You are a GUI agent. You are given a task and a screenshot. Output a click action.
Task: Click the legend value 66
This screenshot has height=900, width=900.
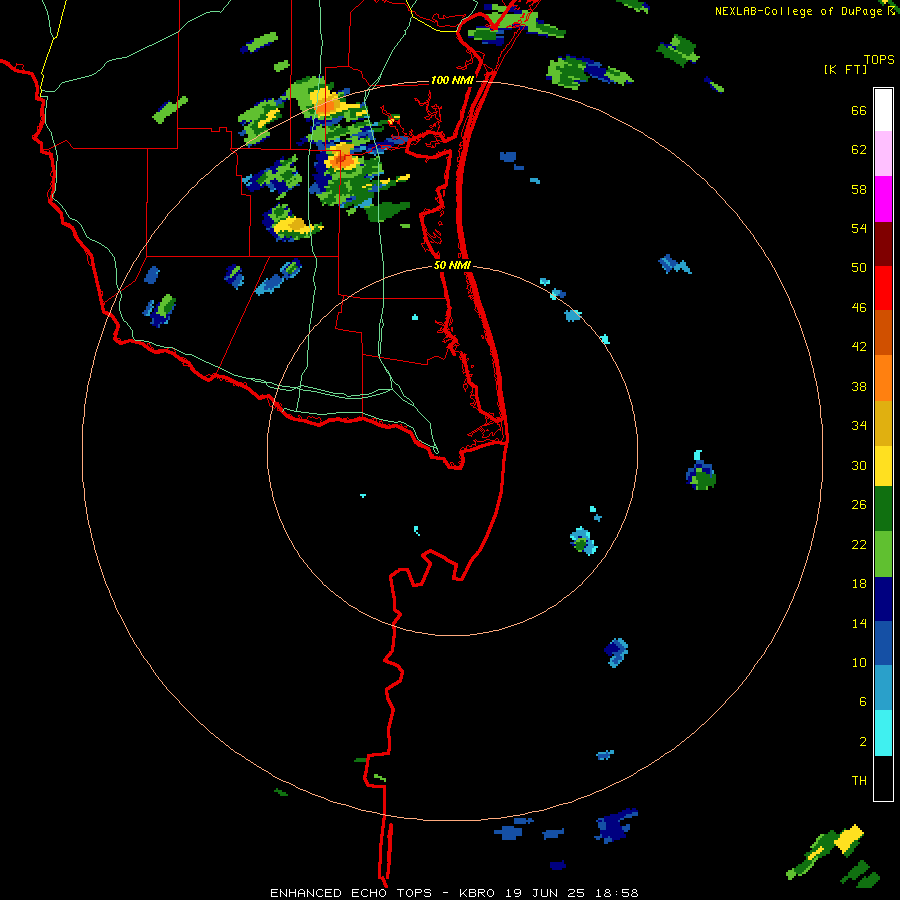tap(859, 111)
